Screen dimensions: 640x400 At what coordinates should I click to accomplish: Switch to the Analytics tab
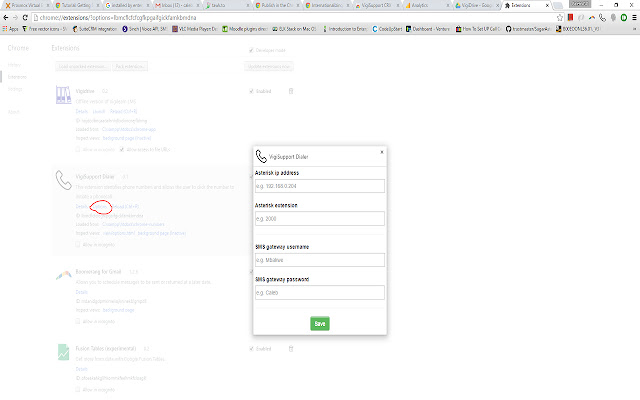427,5
